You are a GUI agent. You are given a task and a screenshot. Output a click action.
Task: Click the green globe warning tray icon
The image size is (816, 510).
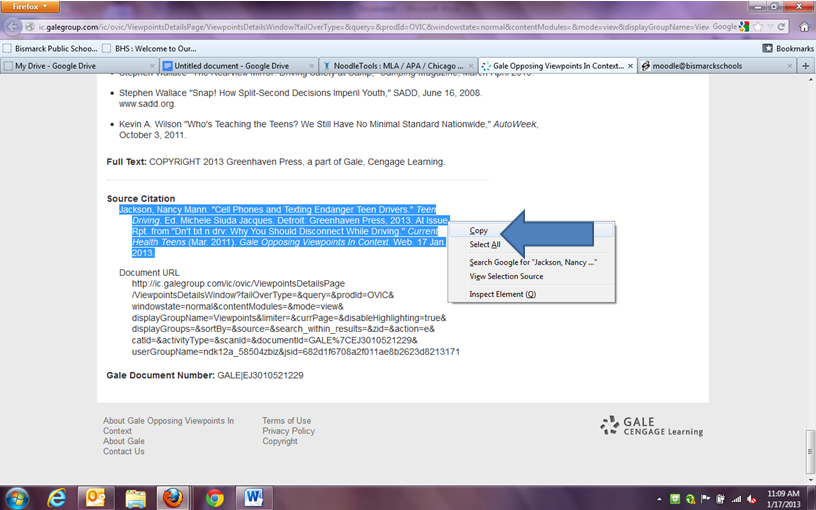690,499
